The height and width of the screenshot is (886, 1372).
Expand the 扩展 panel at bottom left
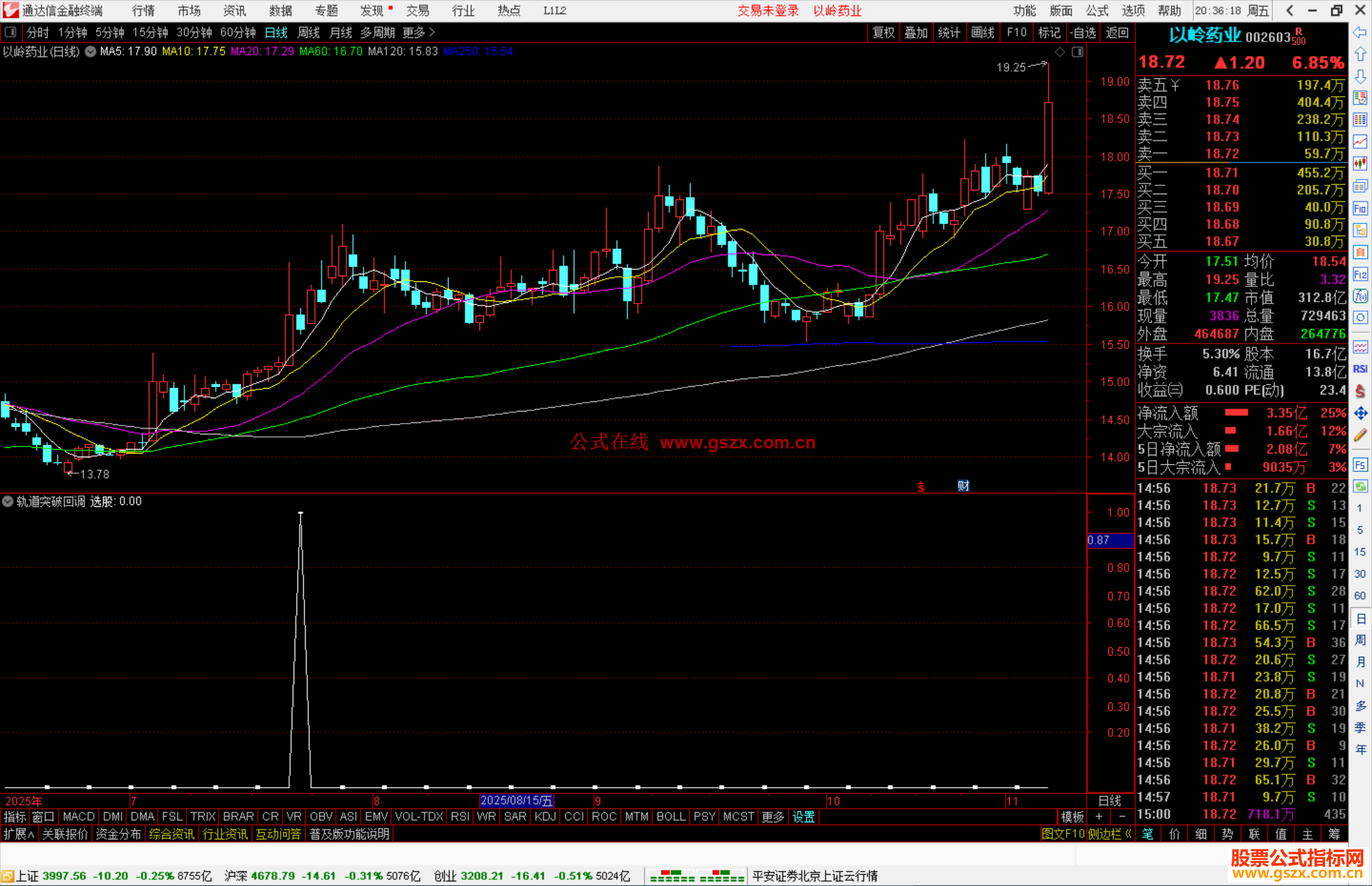(18, 834)
